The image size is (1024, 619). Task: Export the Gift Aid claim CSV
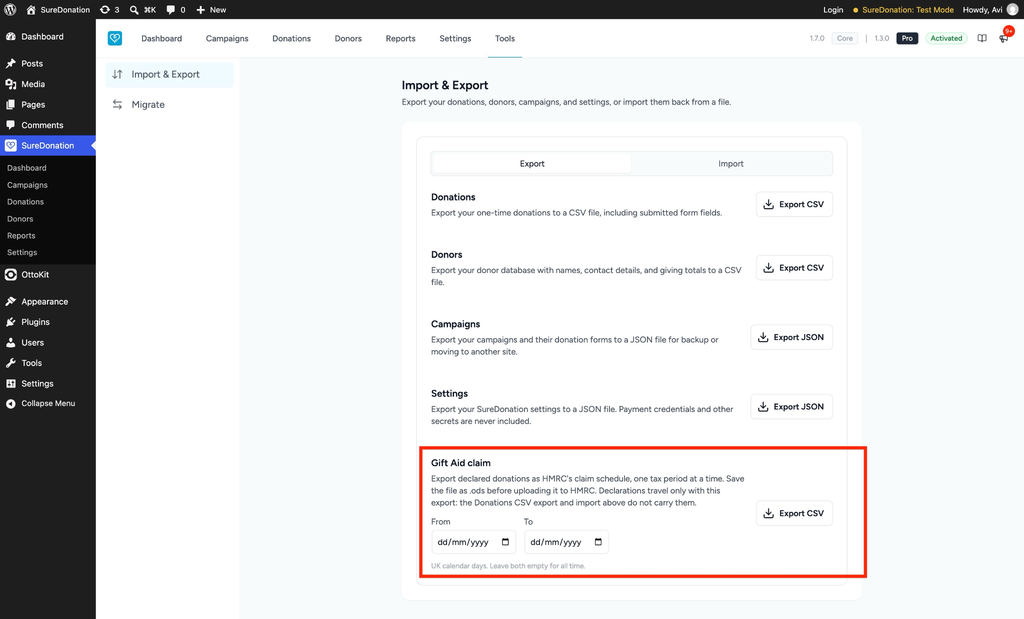794,513
